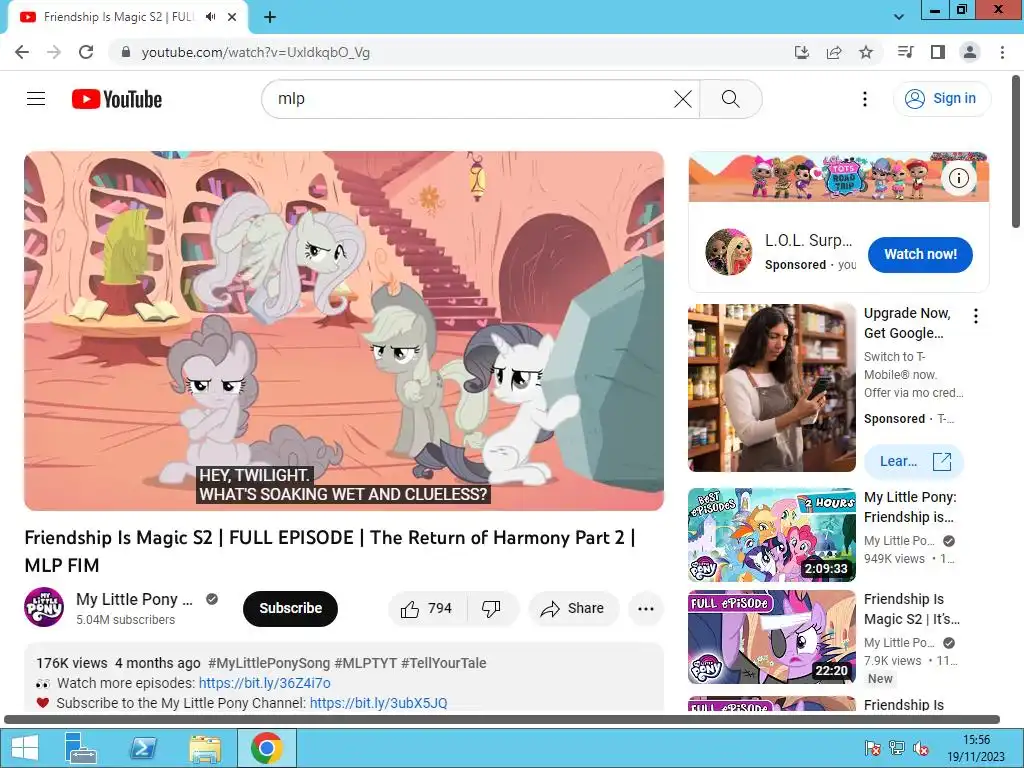Screen dimensions: 1024x768
Task: Open the tab search chevron dropdown
Action: coord(899,17)
